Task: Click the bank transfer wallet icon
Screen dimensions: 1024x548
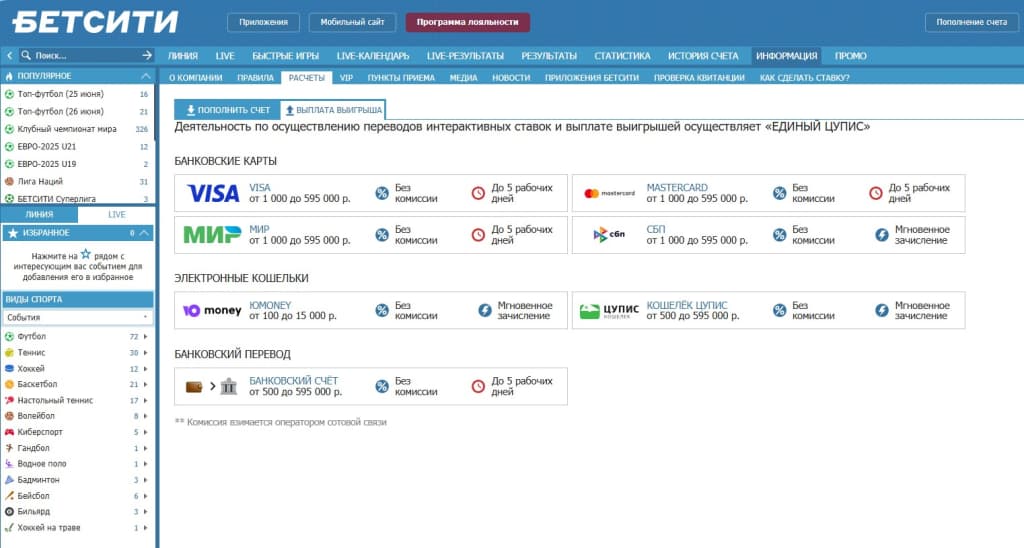Action: pyautogui.click(x=194, y=387)
